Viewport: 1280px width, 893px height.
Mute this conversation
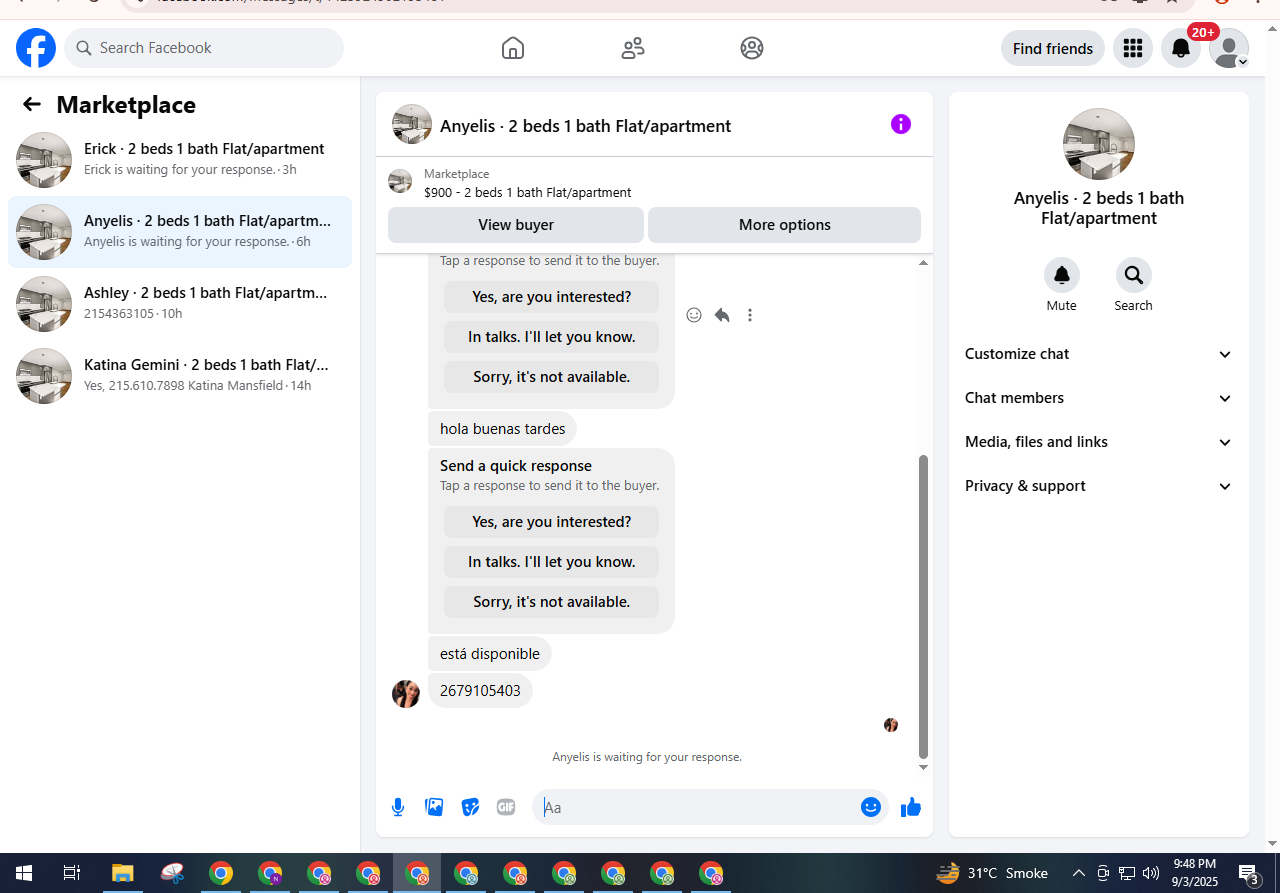[1062, 275]
